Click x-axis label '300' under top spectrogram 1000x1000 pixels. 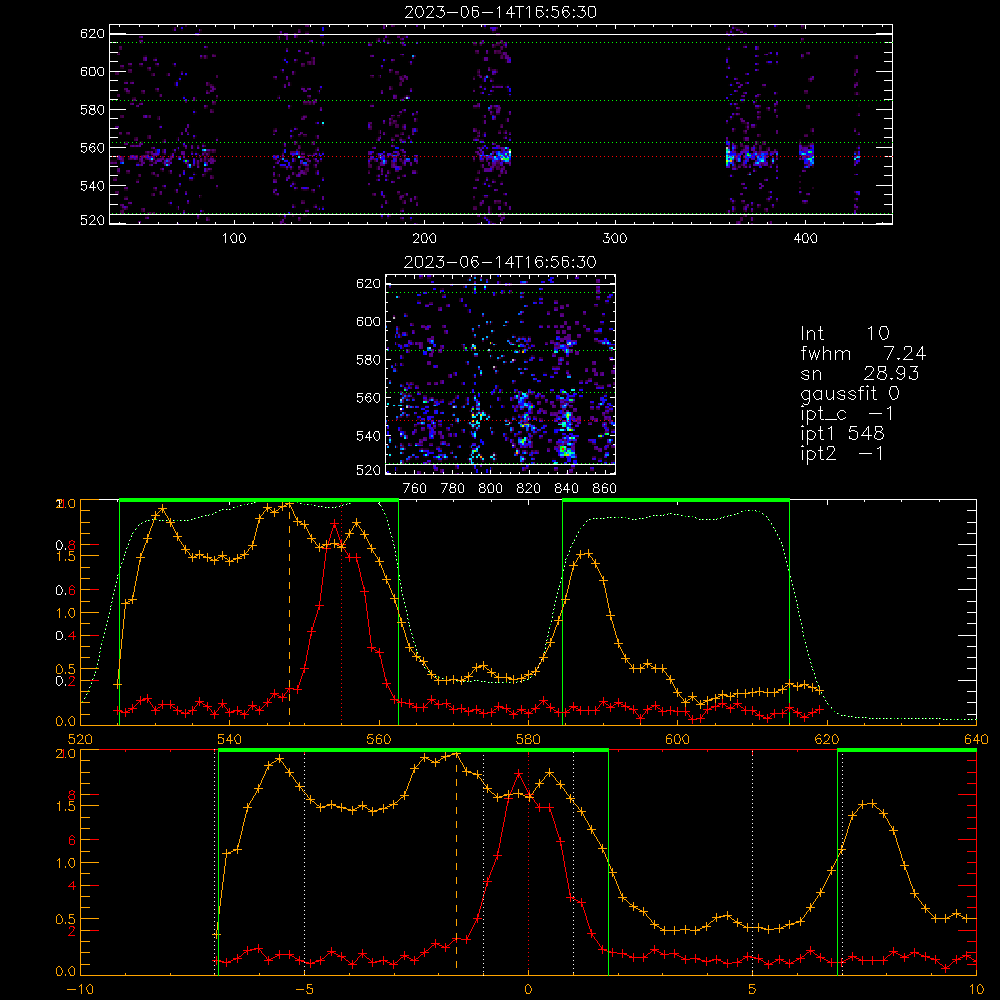pos(615,239)
